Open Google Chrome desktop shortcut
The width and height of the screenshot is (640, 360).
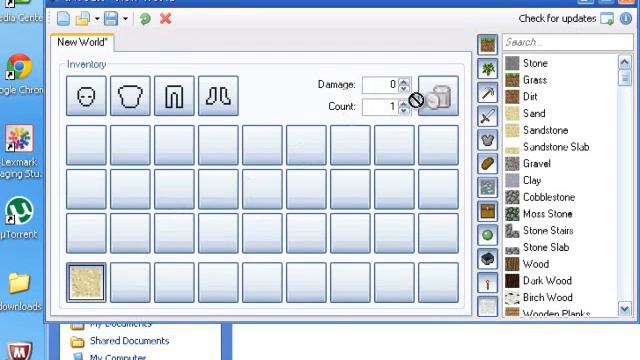pos(20,74)
